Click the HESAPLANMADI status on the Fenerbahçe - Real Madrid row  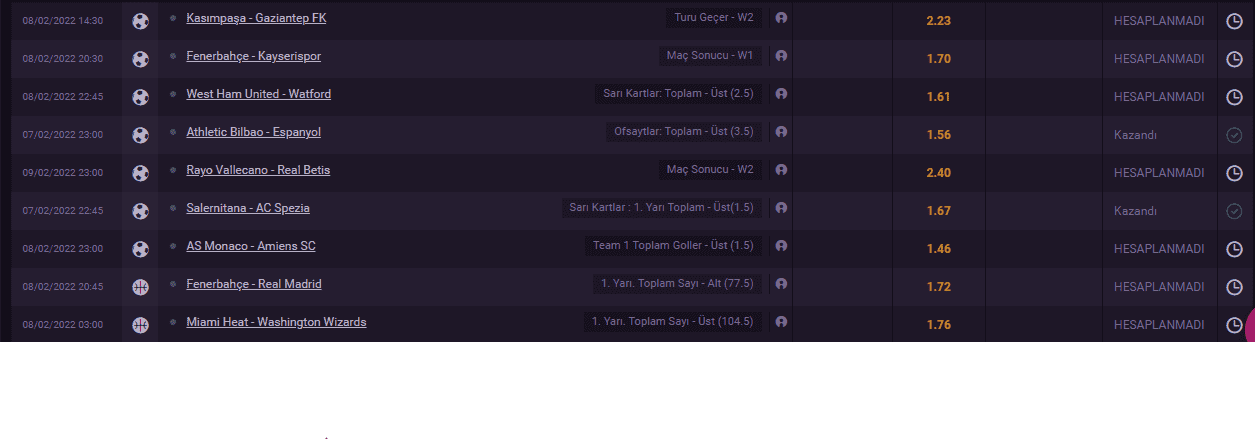1159,287
